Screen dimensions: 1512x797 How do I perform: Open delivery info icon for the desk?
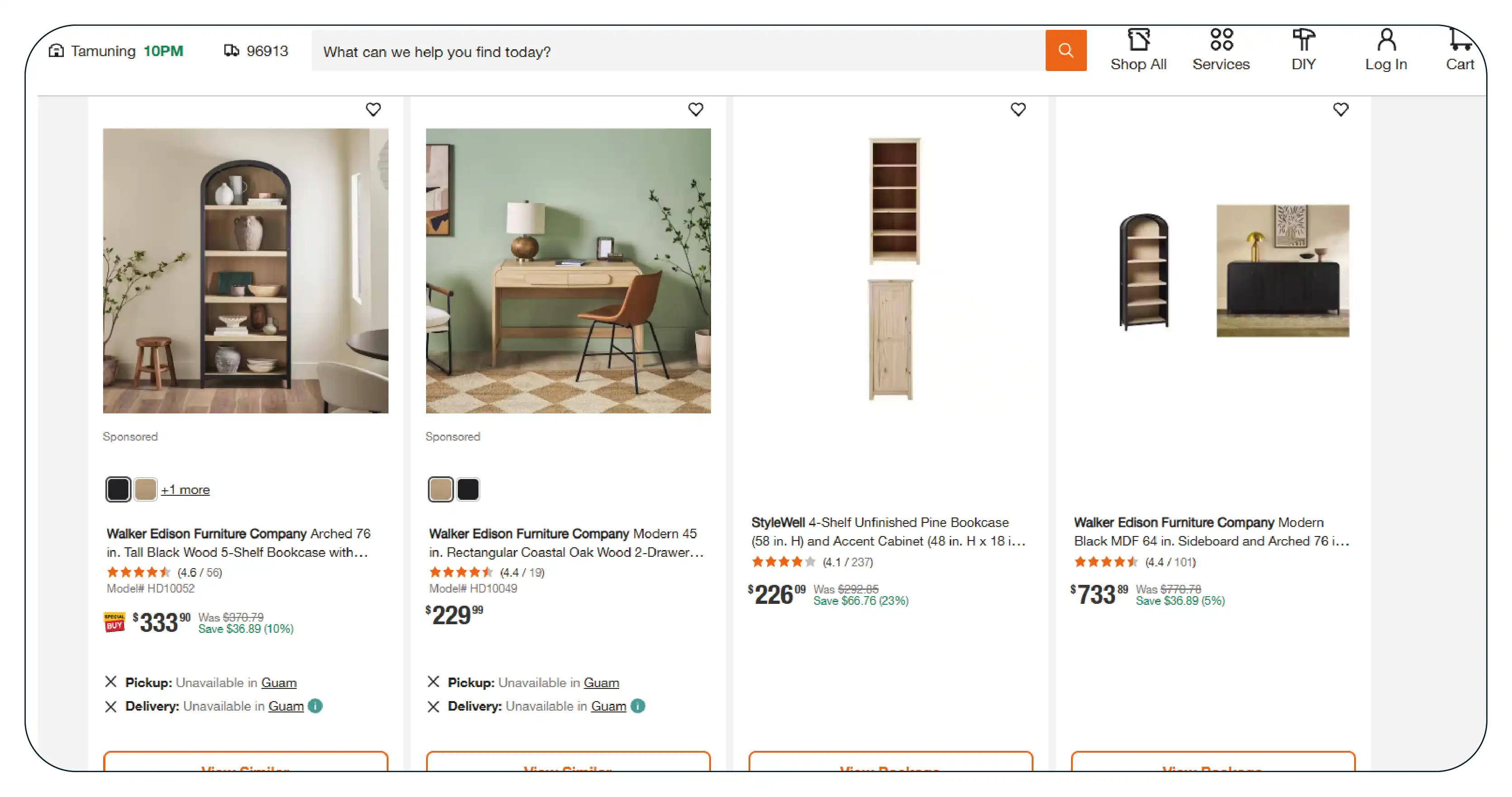tap(637, 706)
